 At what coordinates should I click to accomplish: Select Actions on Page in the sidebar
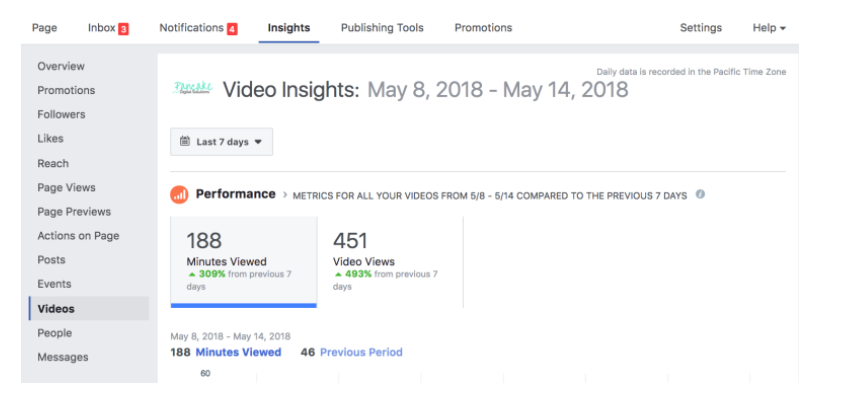pyautogui.click(x=78, y=236)
